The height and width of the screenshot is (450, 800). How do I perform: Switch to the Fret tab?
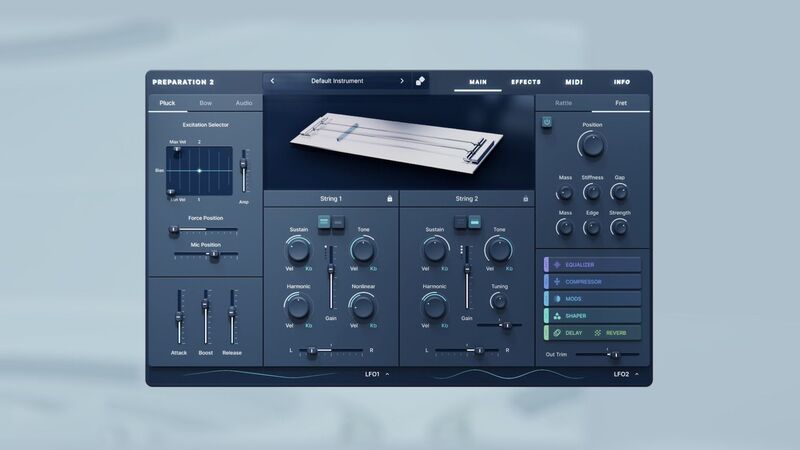coord(621,103)
